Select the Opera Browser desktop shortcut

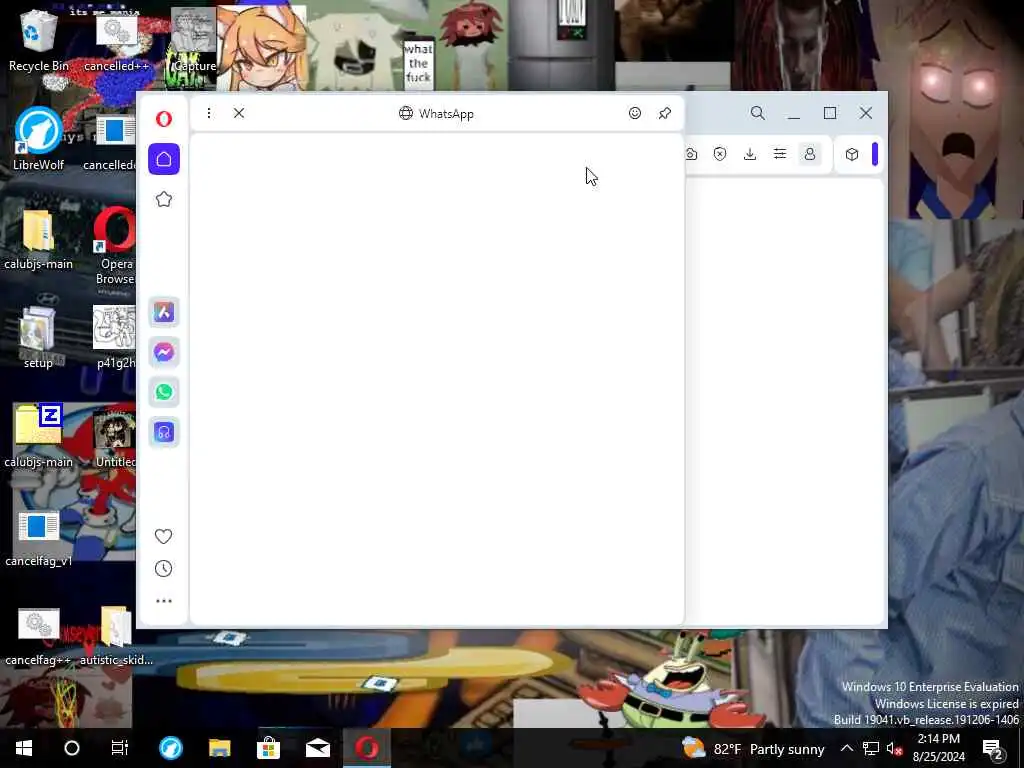coord(116,246)
